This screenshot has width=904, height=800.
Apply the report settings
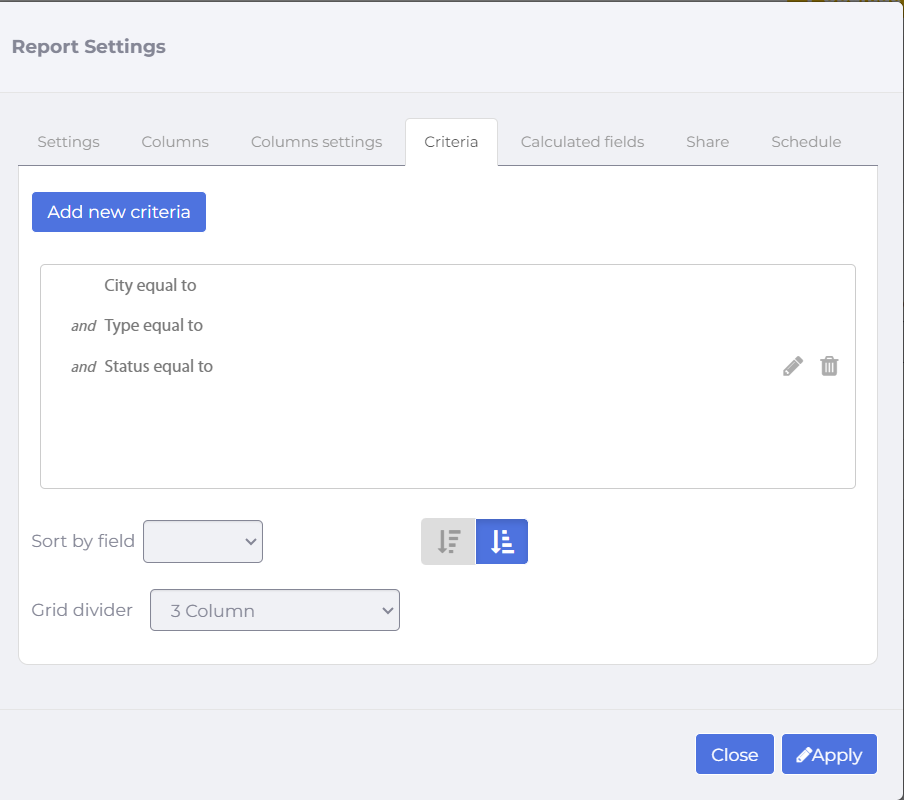tap(829, 754)
